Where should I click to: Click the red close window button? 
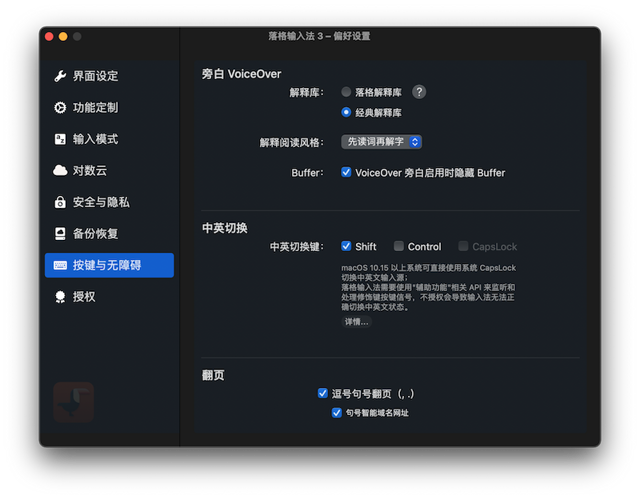click(x=49, y=37)
